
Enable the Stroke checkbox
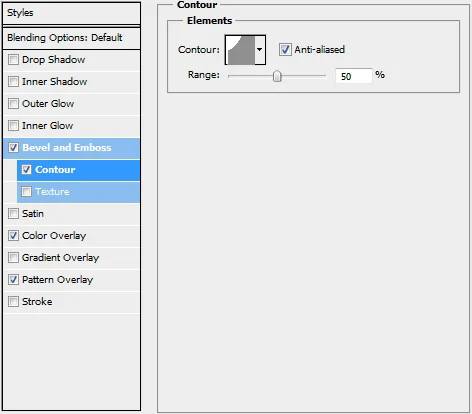coord(13,302)
